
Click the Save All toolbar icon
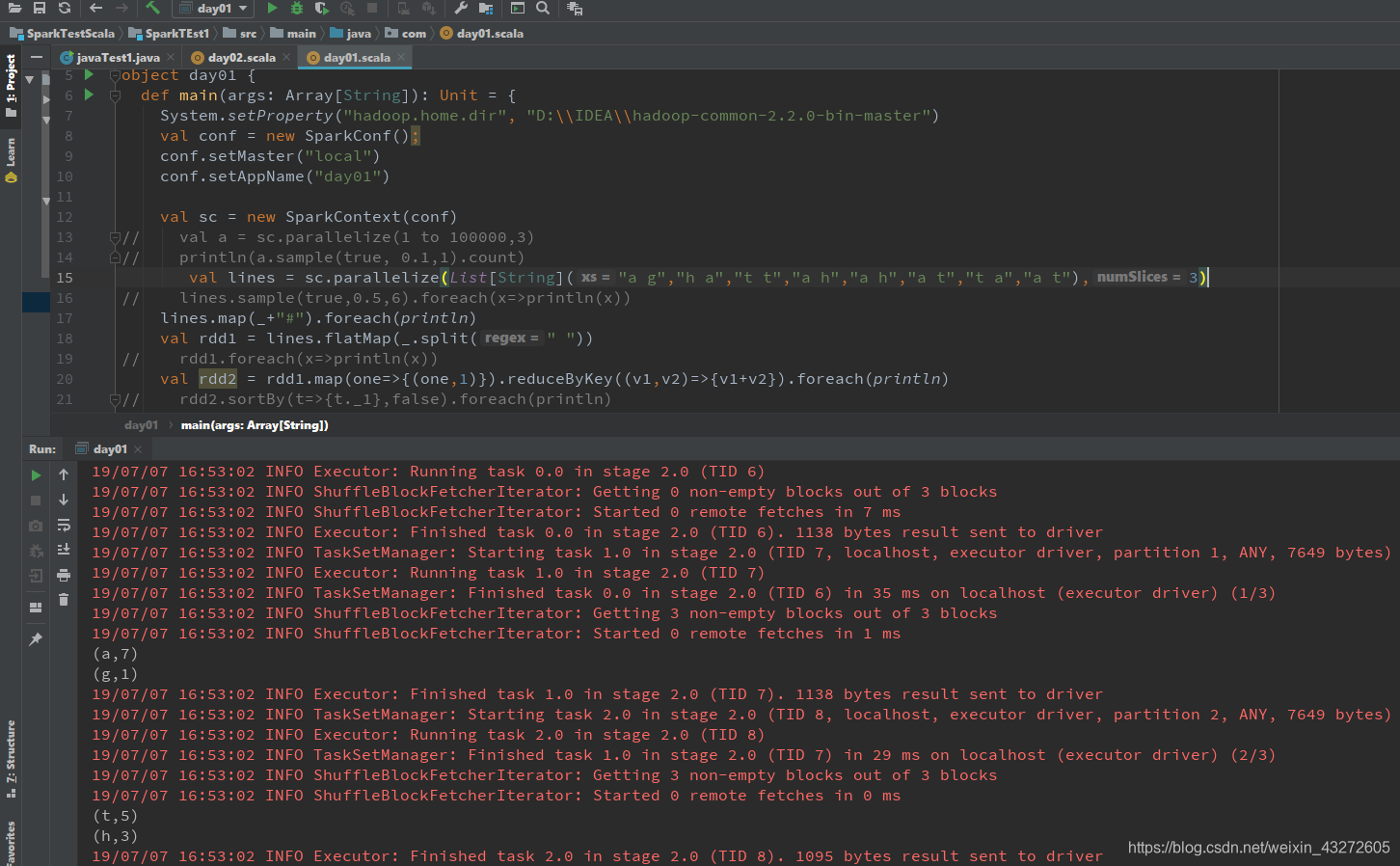click(40, 8)
